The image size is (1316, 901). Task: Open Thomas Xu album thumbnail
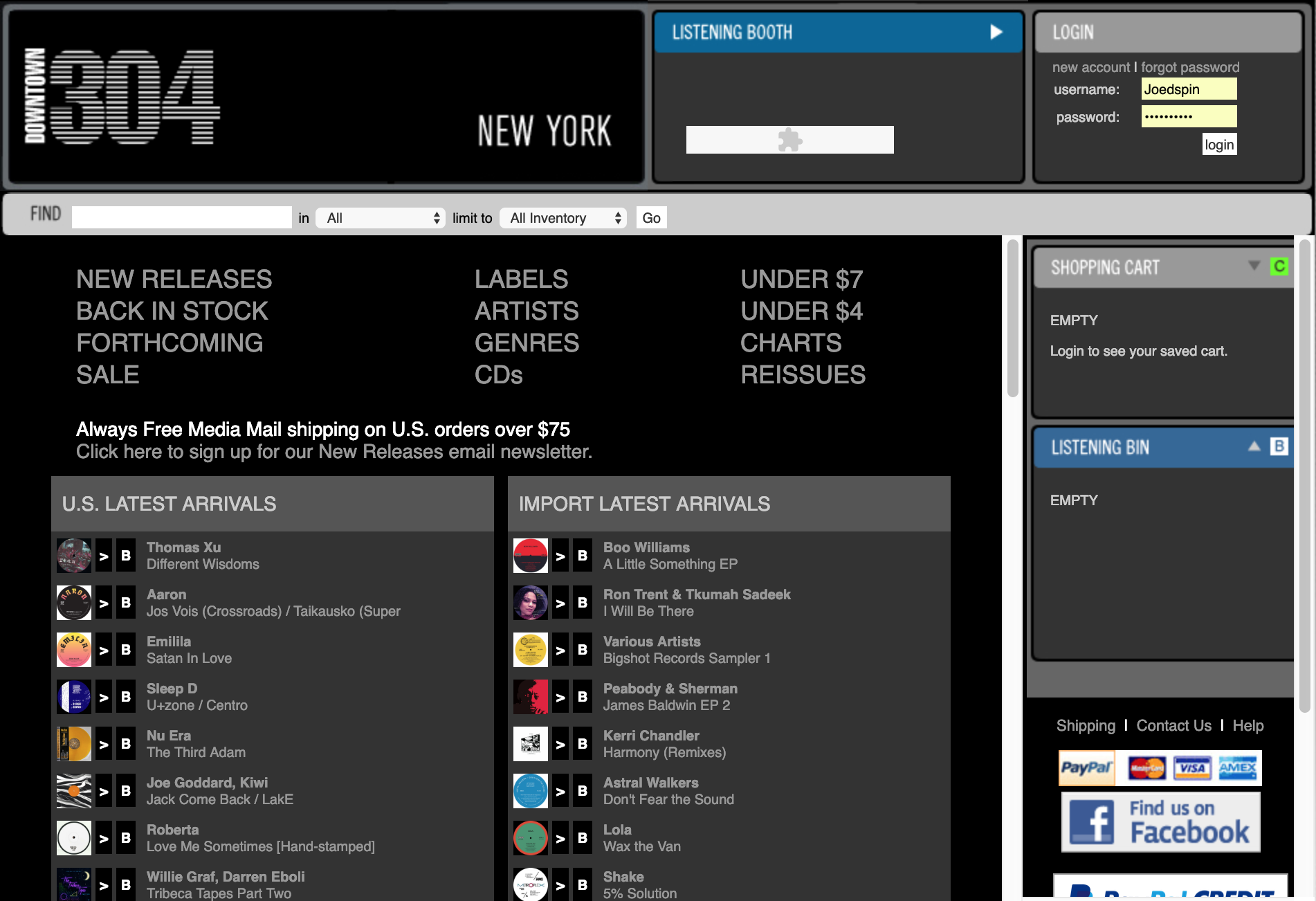coord(74,556)
